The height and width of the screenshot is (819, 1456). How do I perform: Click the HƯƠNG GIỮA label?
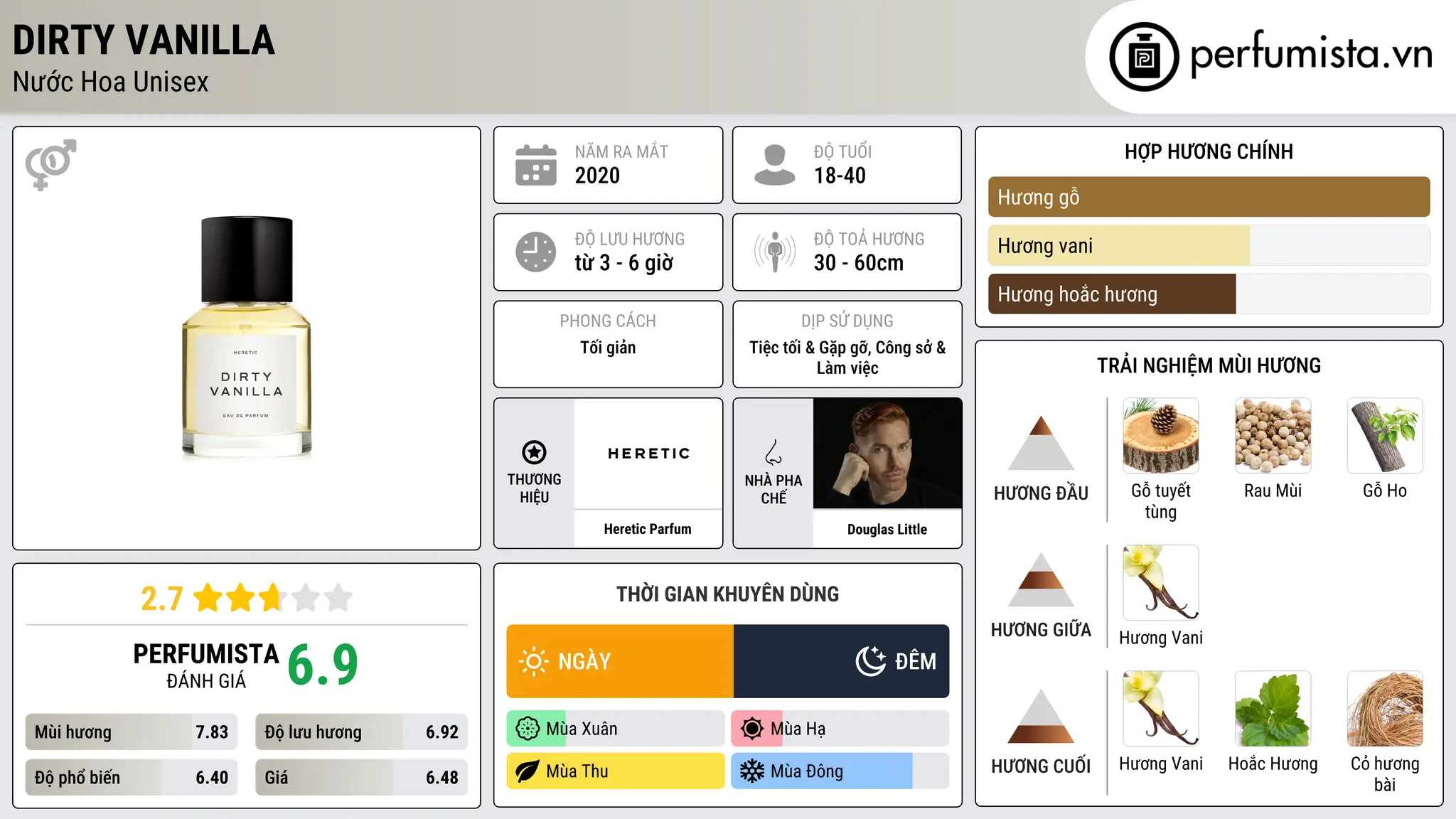[x=1041, y=630]
